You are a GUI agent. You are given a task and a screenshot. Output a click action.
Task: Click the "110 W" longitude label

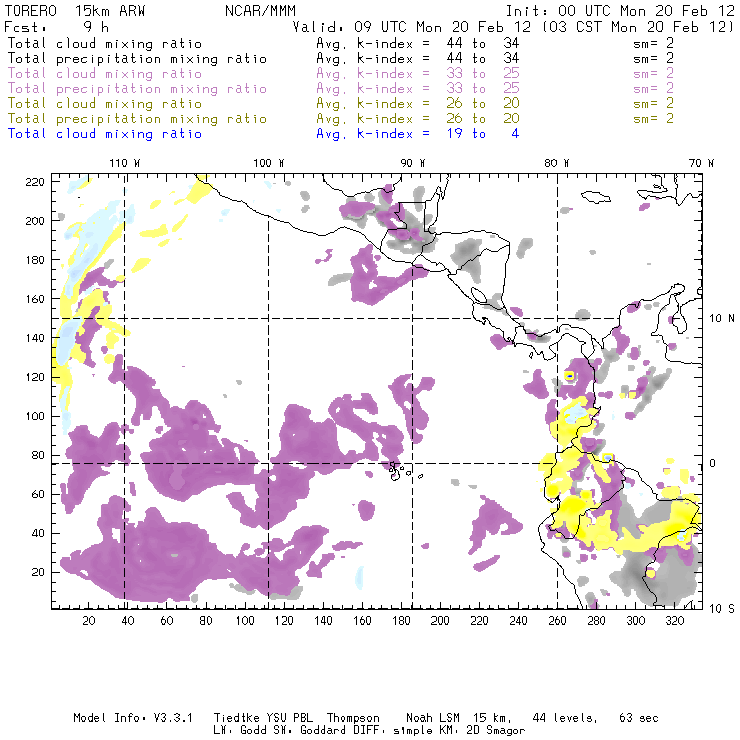pyautogui.click(x=124, y=162)
